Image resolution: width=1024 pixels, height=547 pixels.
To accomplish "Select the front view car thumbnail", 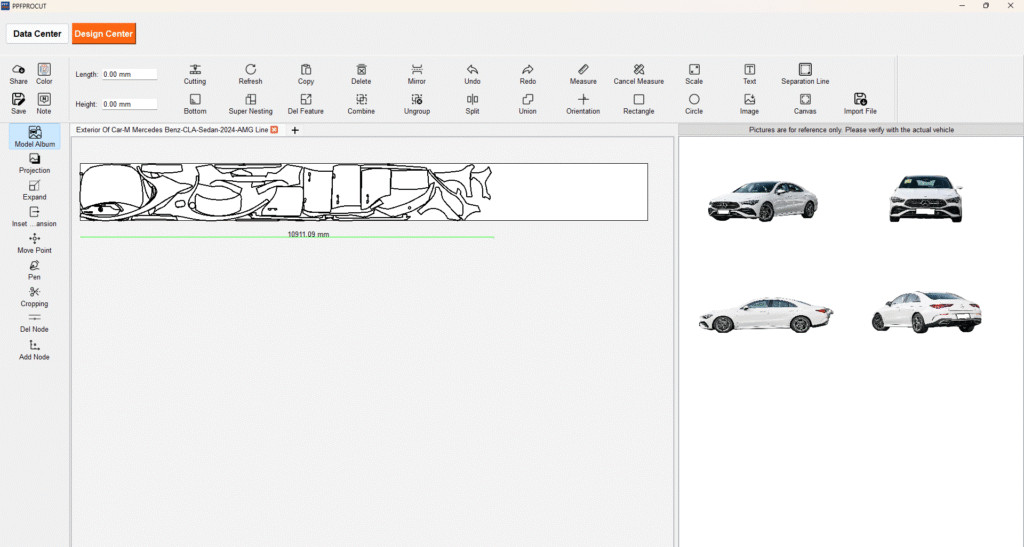I will point(926,198).
